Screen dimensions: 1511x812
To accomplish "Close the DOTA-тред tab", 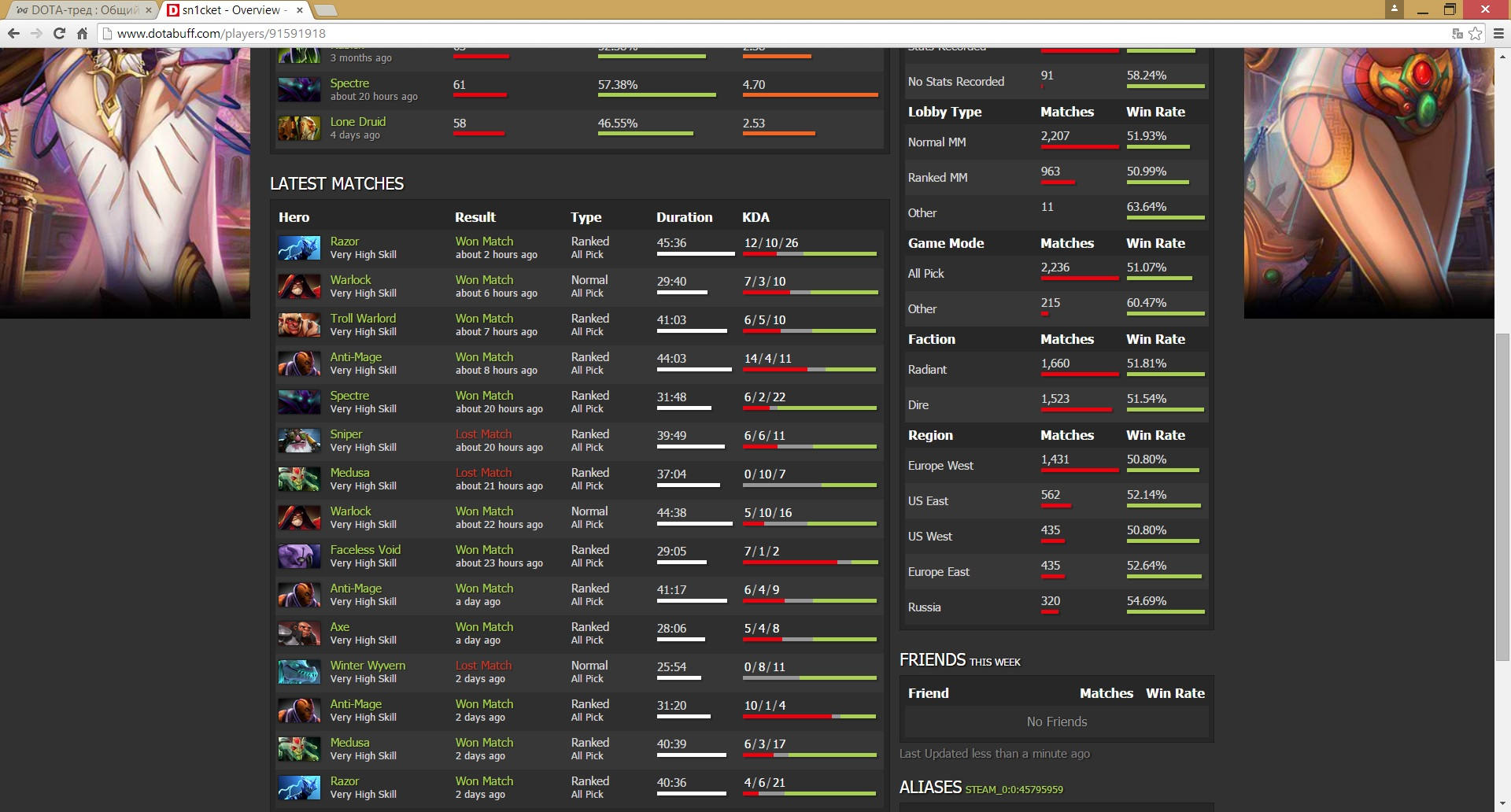I will (149, 10).
